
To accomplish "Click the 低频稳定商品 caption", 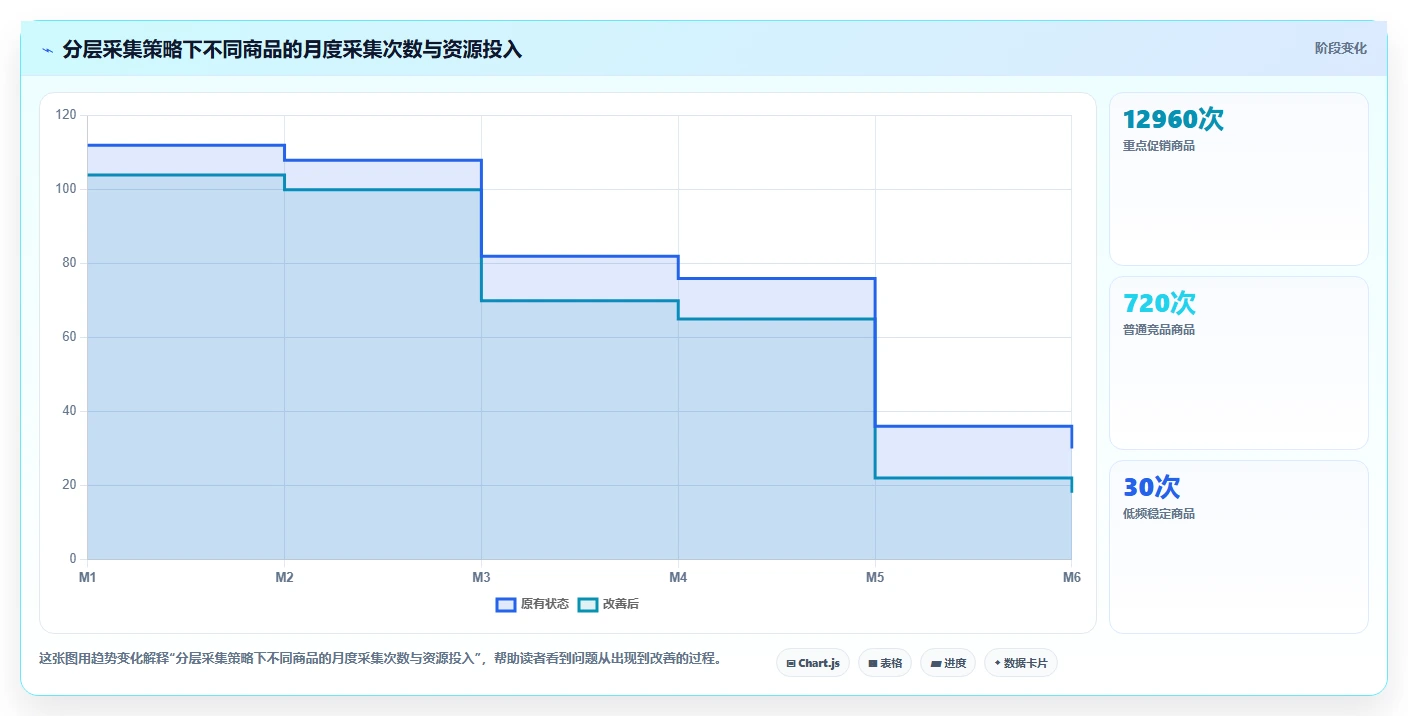I will (1159, 514).
